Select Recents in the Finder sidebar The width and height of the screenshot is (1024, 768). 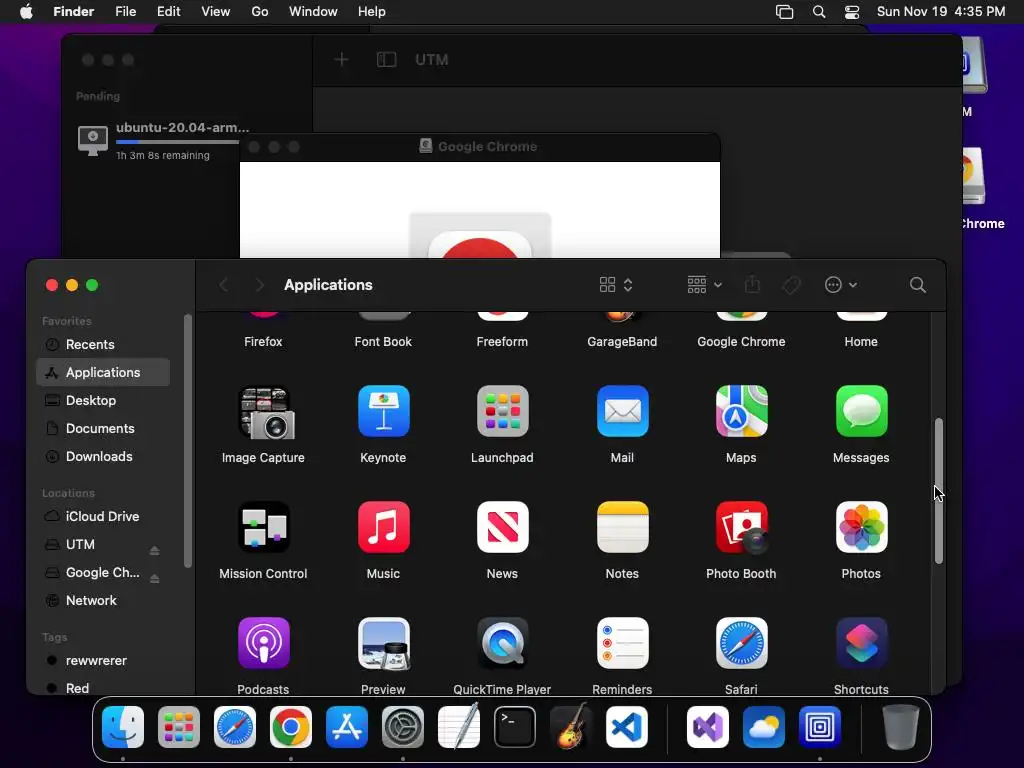coord(103,344)
